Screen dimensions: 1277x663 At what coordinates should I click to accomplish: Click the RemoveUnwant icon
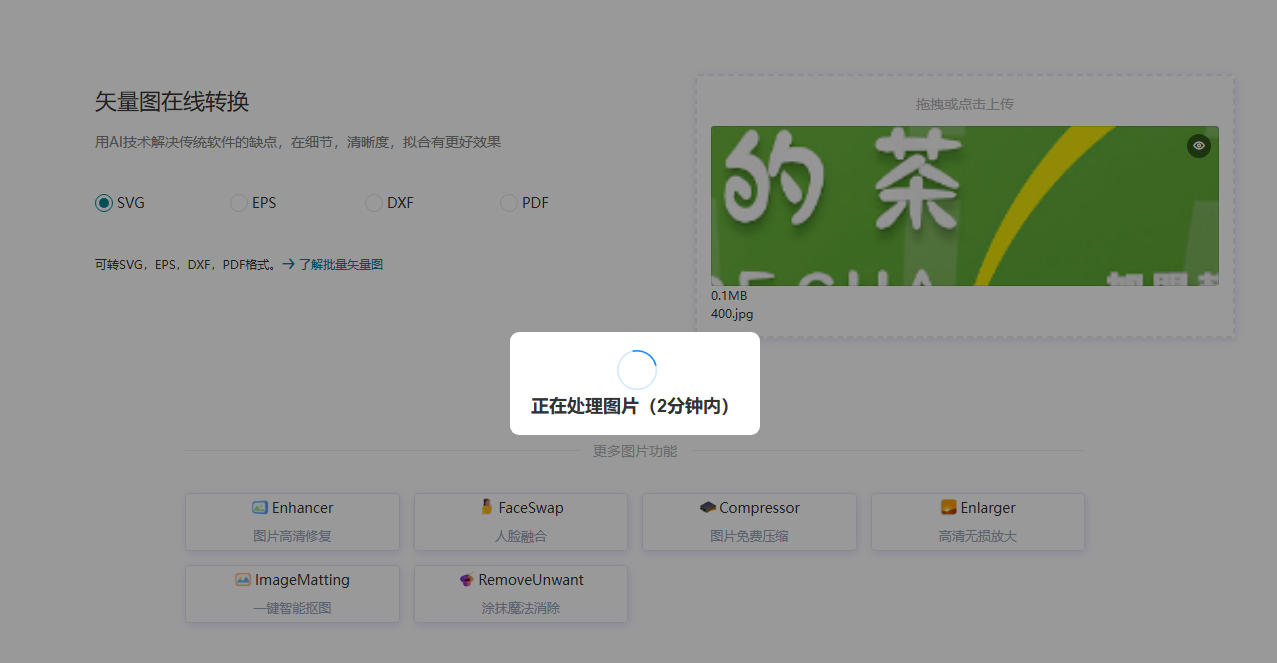[466, 580]
